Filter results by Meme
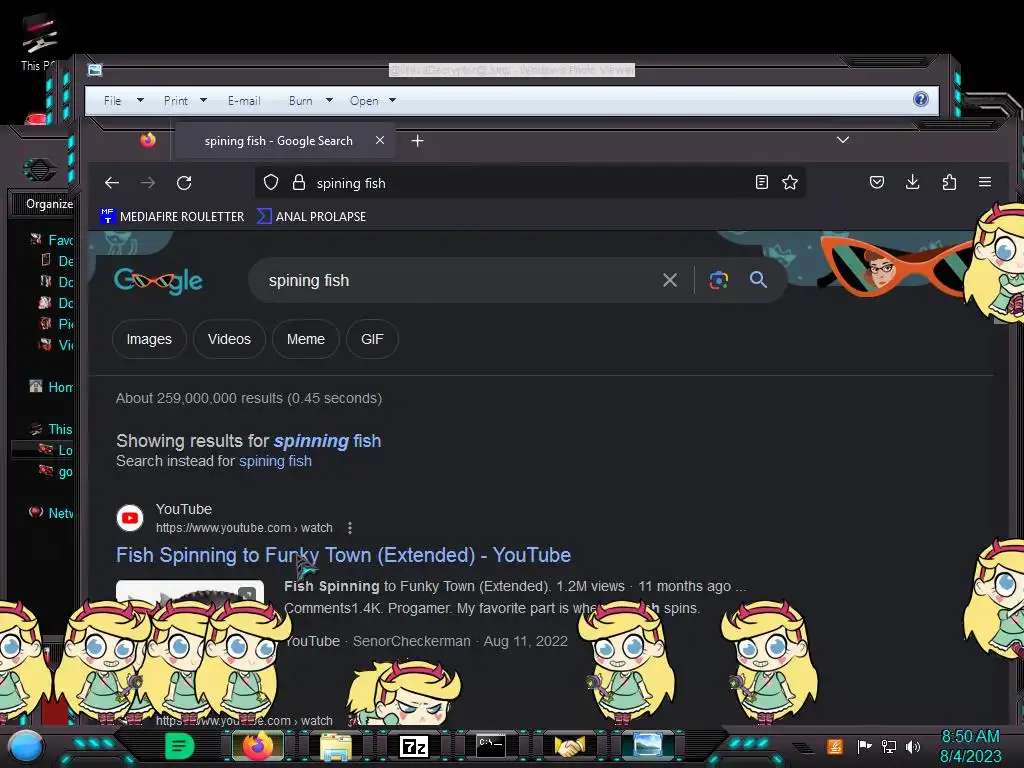The height and width of the screenshot is (768, 1024). pos(306,339)
